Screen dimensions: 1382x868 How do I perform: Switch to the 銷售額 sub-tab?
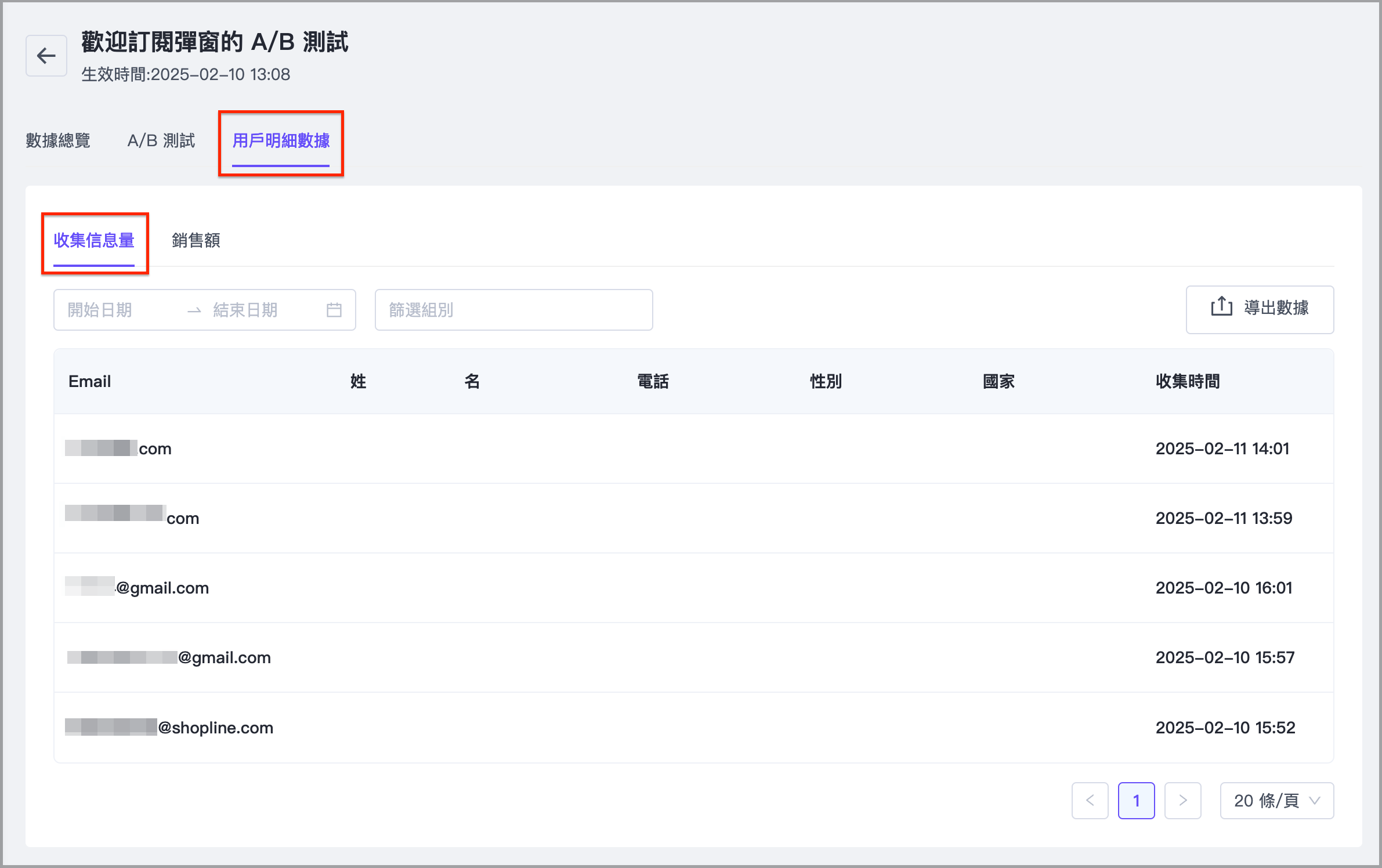point(196,240)
